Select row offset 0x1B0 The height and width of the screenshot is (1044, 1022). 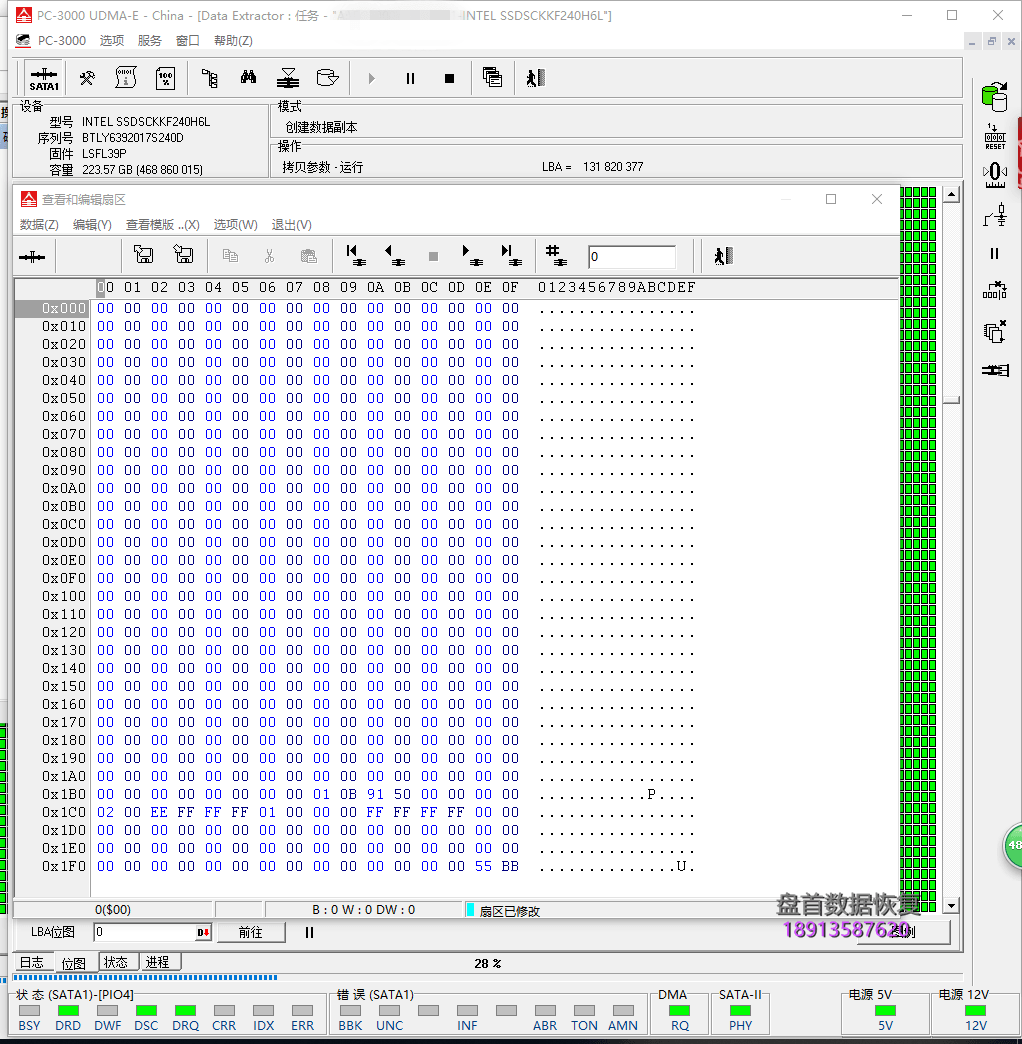click(x=64, y=794)
